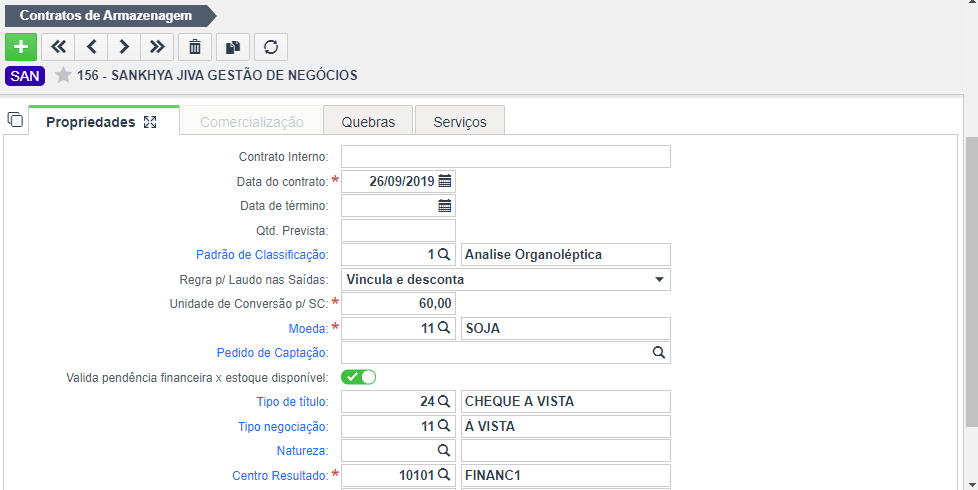Click the À VISTA description field
The image size is (978, 490).
pos(566,426)
